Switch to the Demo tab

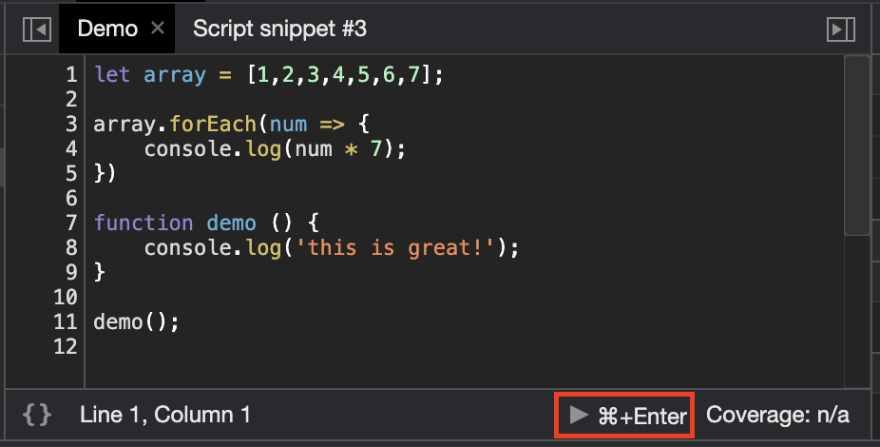pyautogui.click(x=108, y=29)
